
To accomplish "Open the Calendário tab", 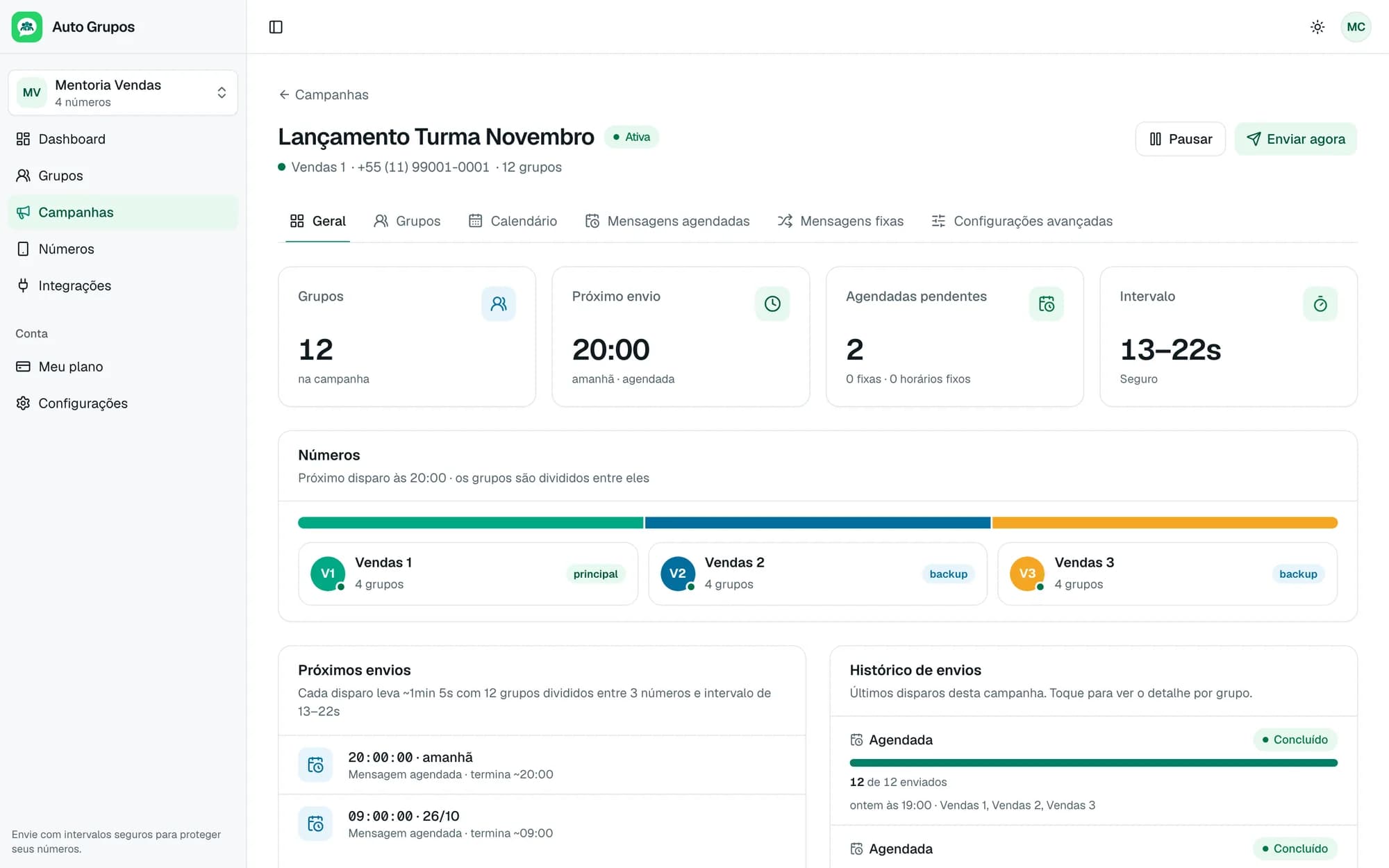I will click(513, 221).
